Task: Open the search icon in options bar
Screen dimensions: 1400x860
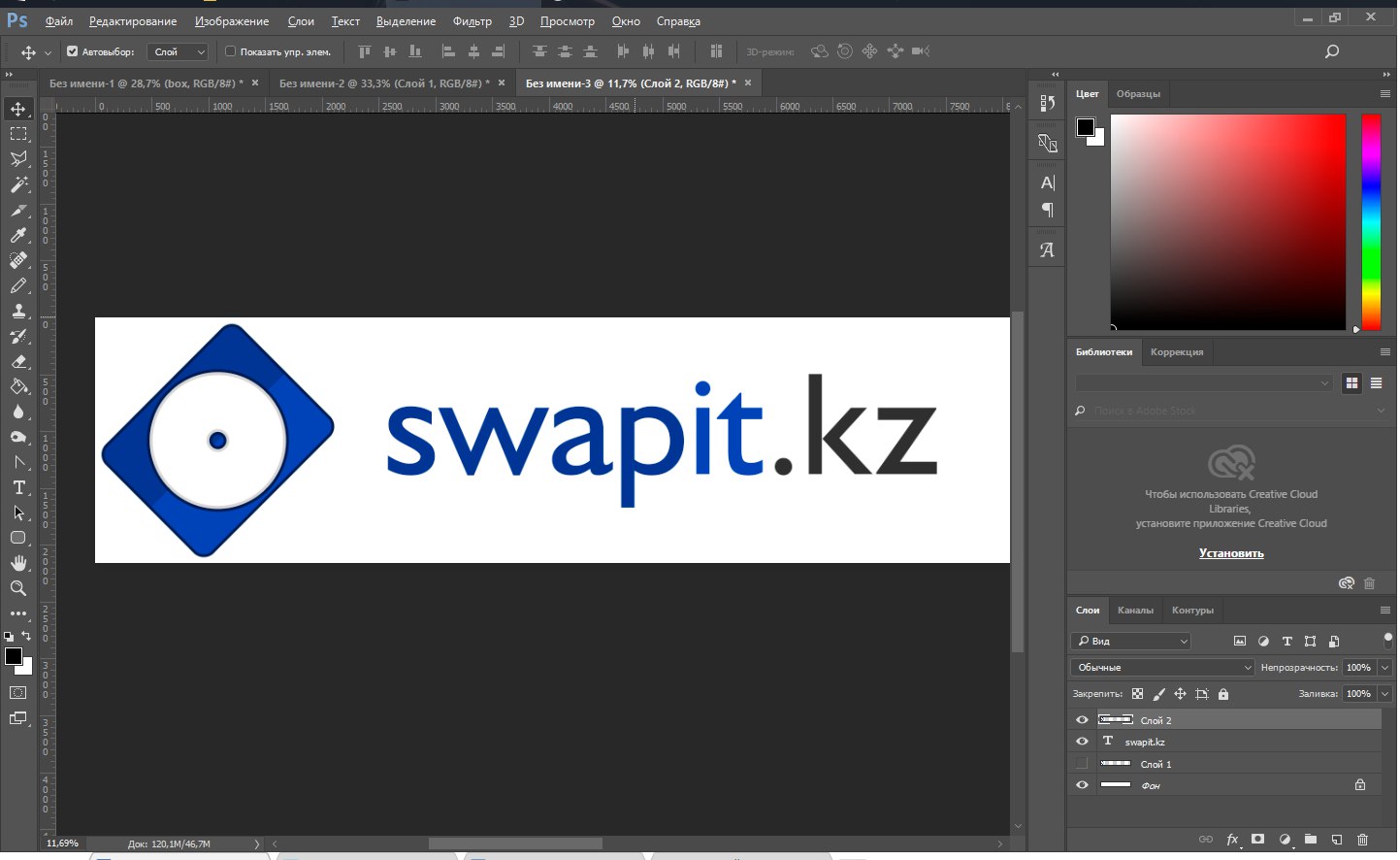Action: 1332,51
